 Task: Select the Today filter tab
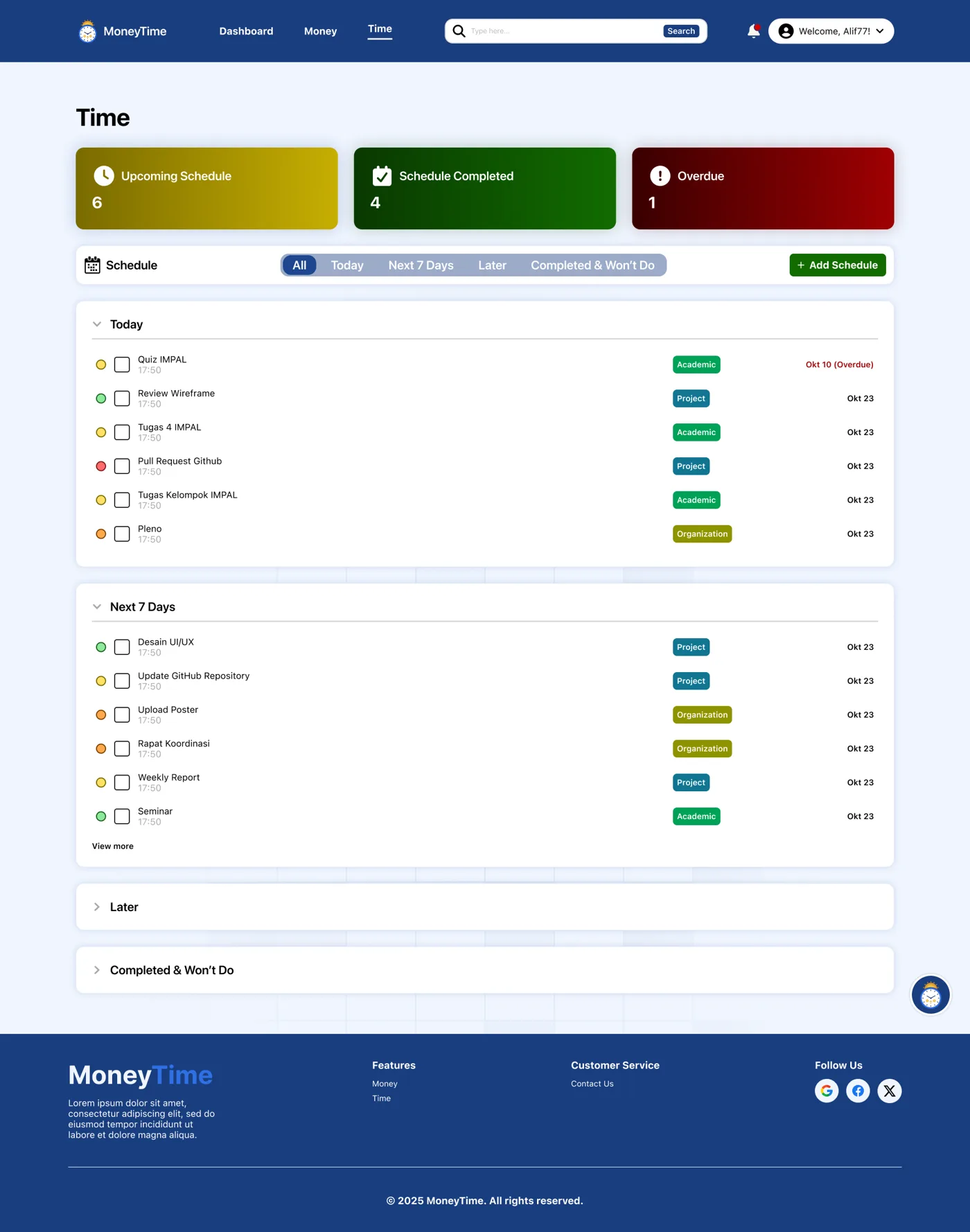tap(347, 265)
